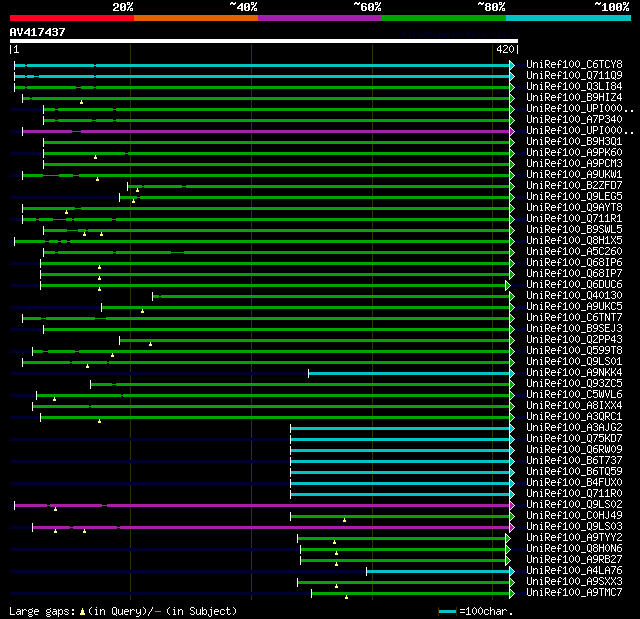640x619 pixels.
Task: Select the UniRef100_Q2PP43 label
Action: 574,340
